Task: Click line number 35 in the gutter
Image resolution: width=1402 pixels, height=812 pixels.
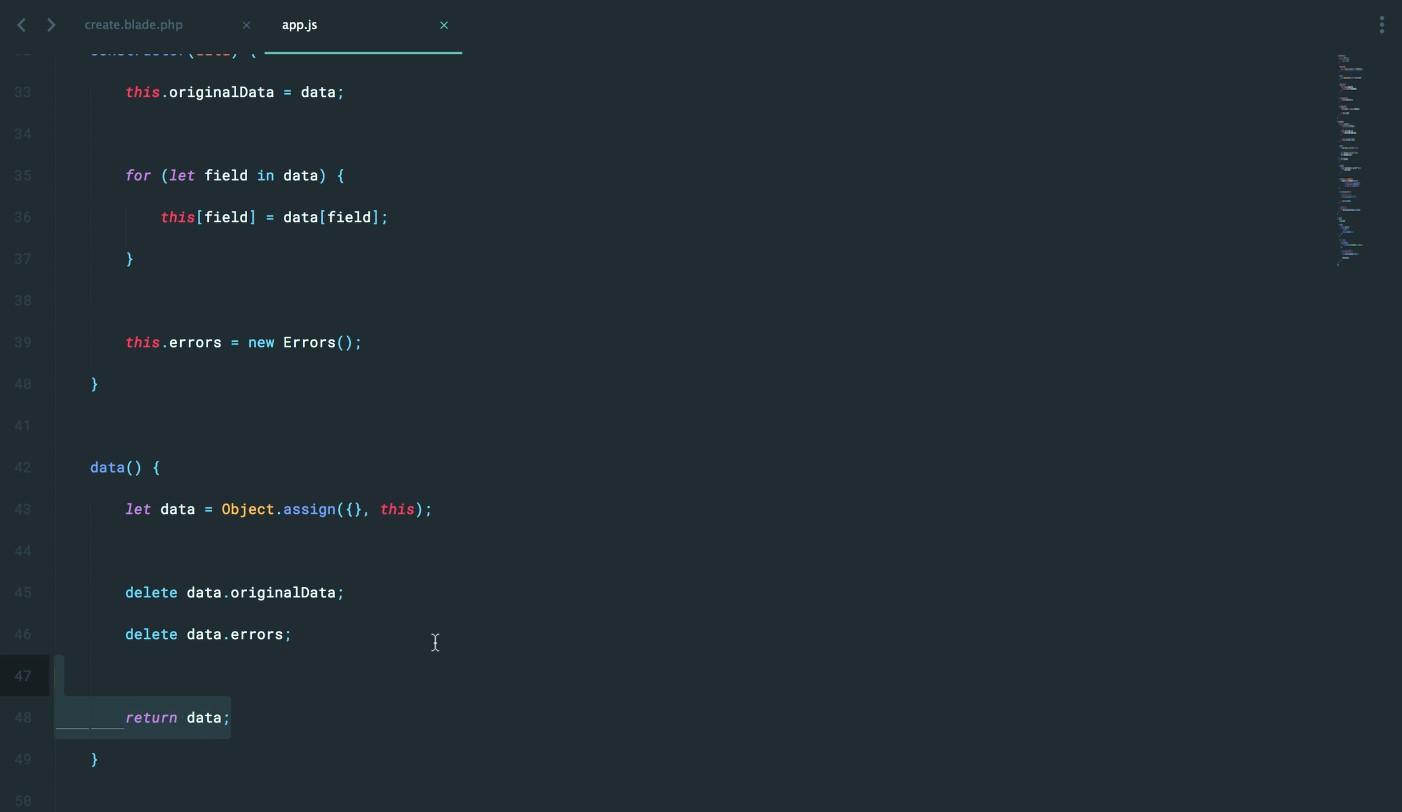Action: pos(23,176)
